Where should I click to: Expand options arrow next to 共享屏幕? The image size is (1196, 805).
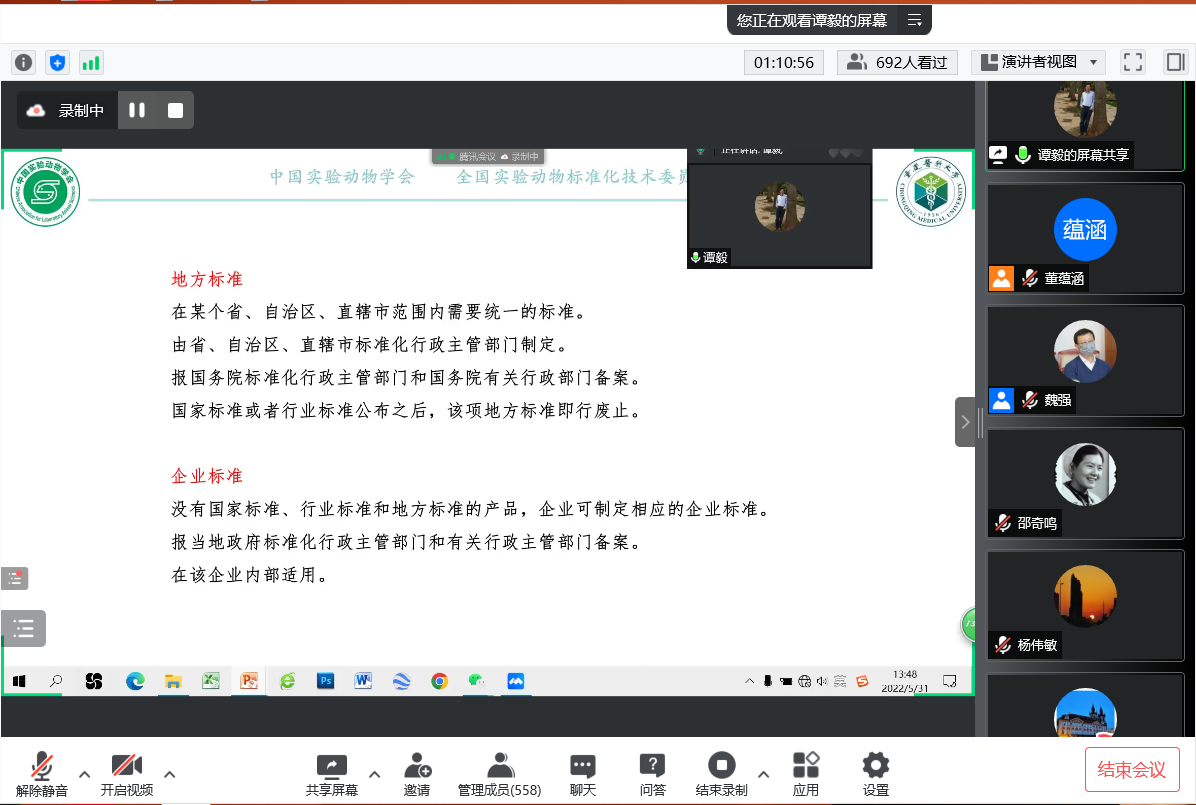click(x=374, y=773)
